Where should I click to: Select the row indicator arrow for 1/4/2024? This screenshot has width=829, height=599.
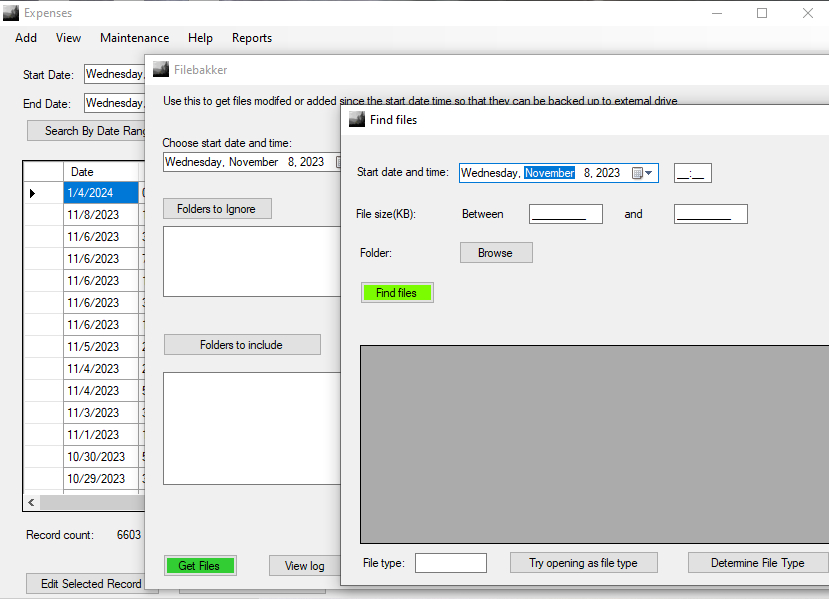click(32, 193)
